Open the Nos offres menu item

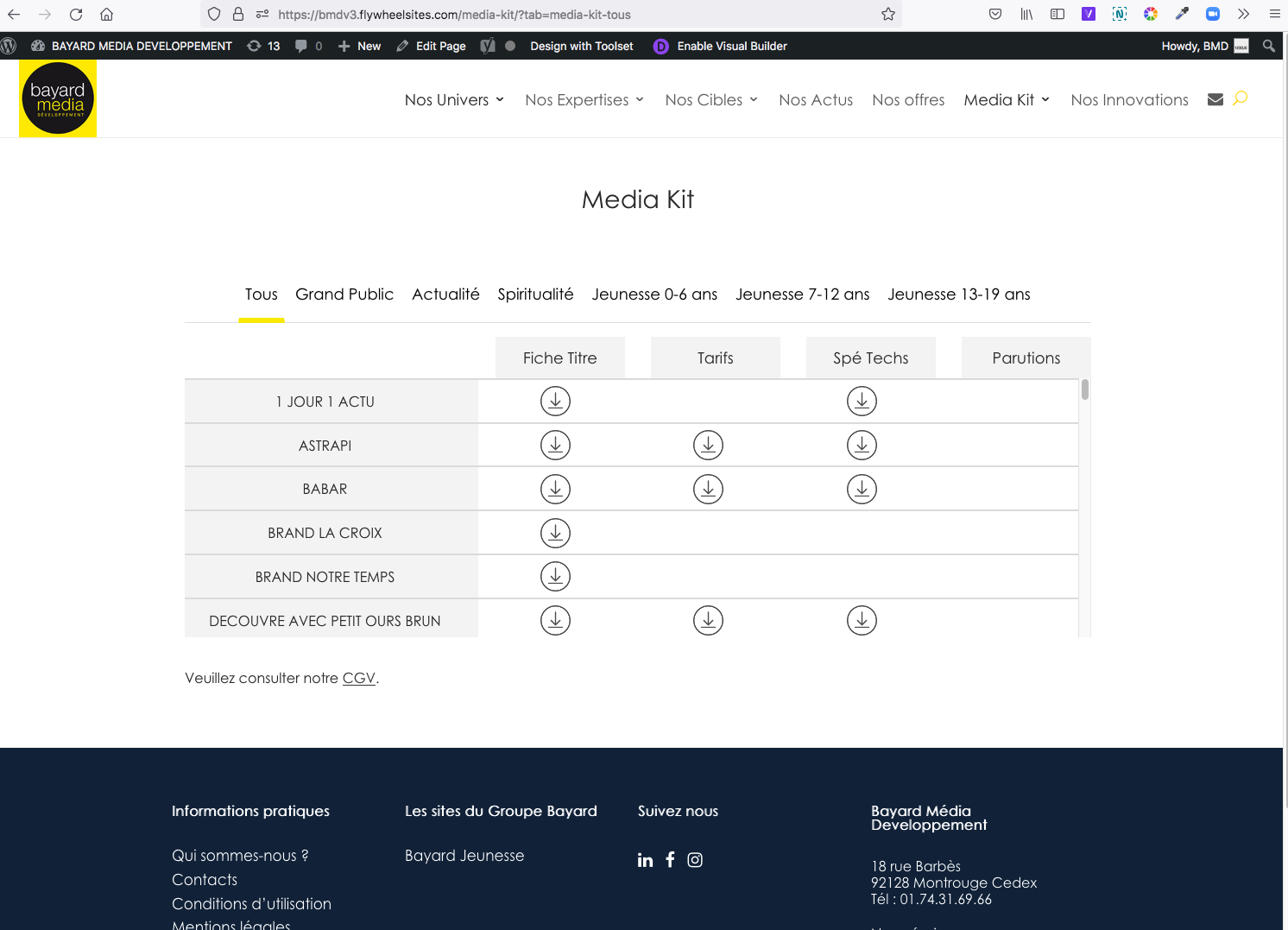tap(908, 100)
